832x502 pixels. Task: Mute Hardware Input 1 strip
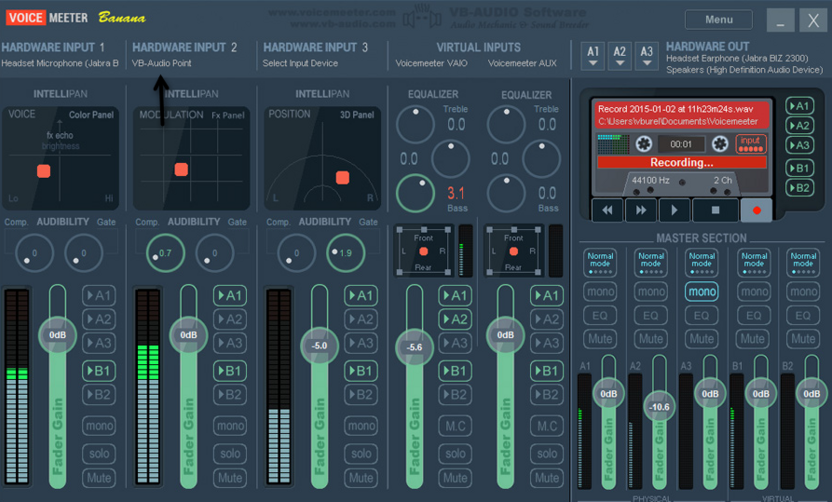pyautogui.click(x=99, y=478)
